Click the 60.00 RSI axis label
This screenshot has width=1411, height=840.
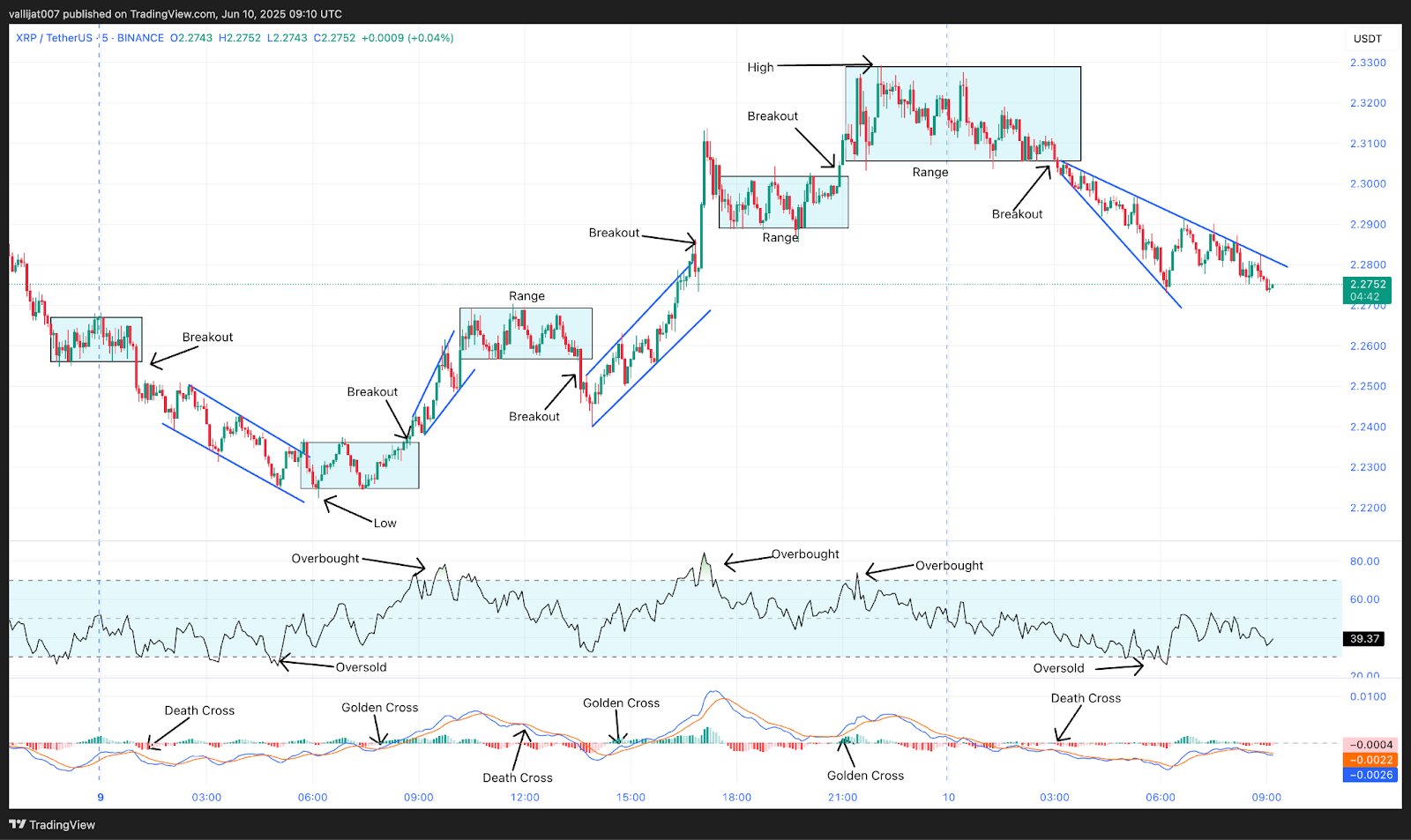1364,599
